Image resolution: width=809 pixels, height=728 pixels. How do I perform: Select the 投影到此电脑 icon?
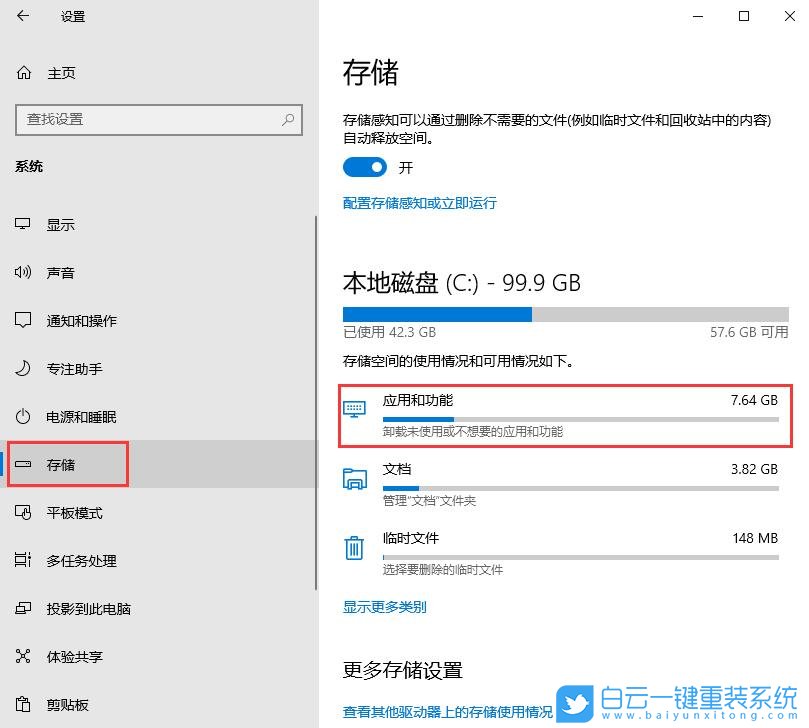pyautogui.click(x=23, y=608)
